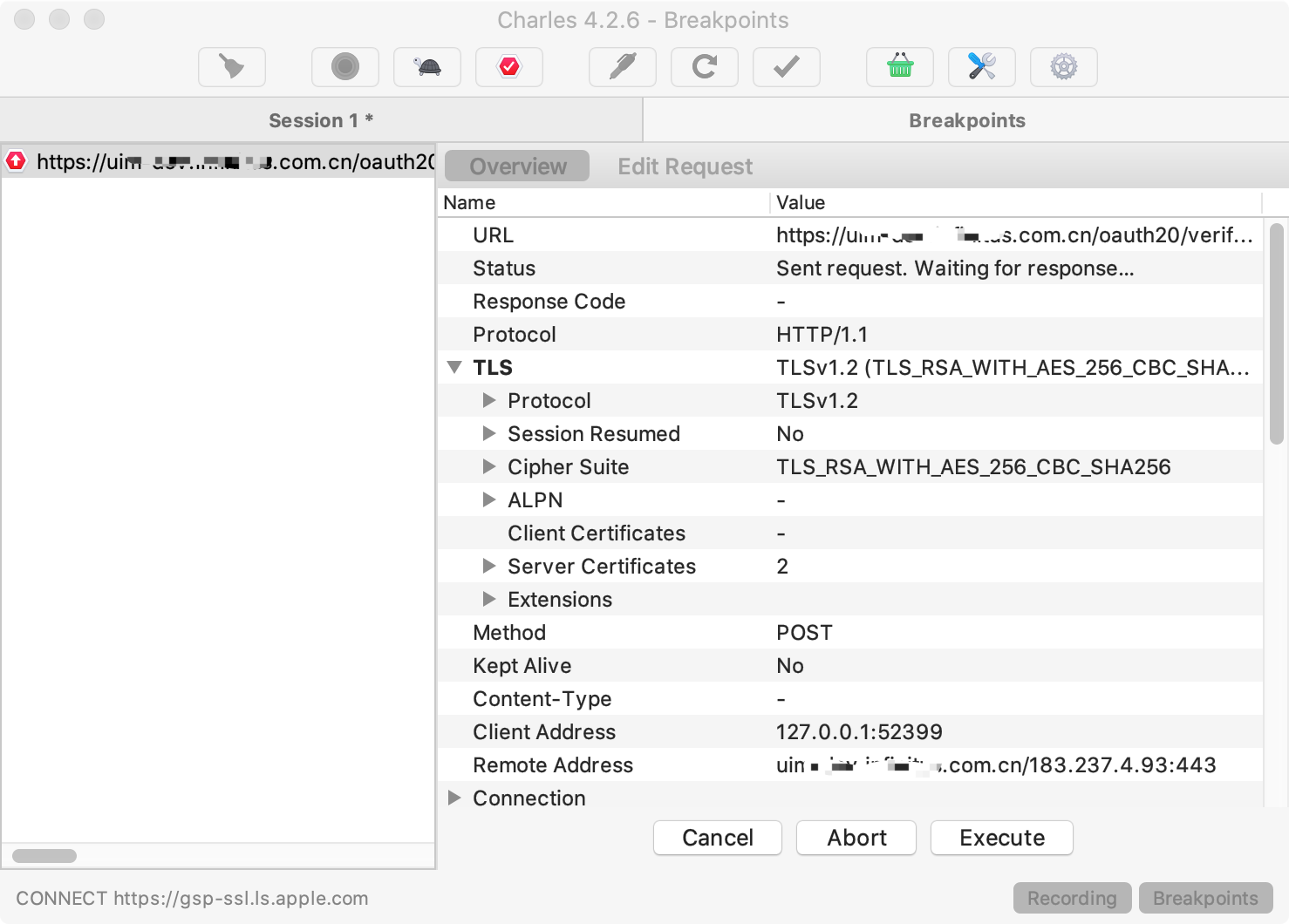Toggle the red breakpoints hexagon icon

509,67
